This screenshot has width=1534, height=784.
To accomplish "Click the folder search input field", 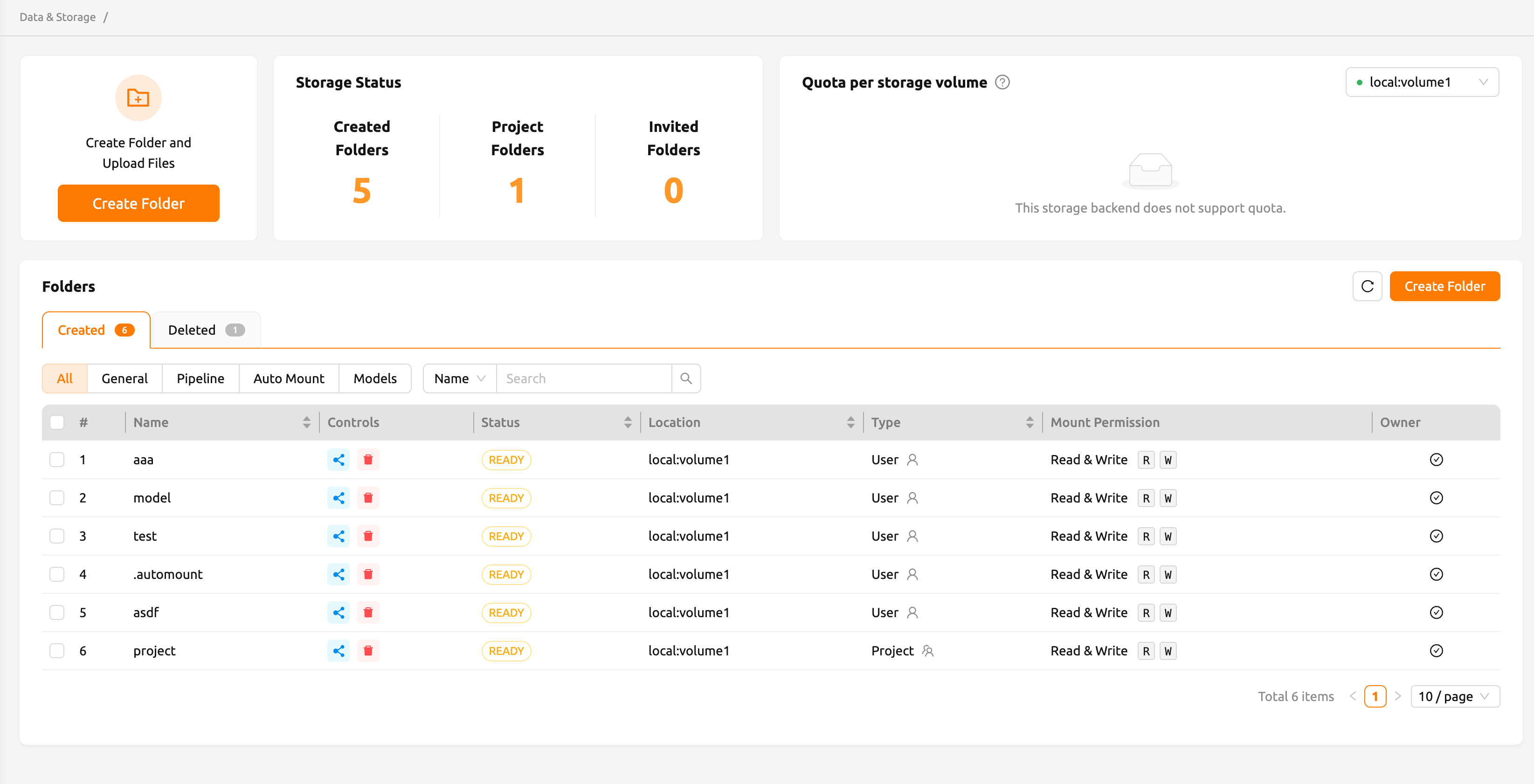I will [584, 378].
